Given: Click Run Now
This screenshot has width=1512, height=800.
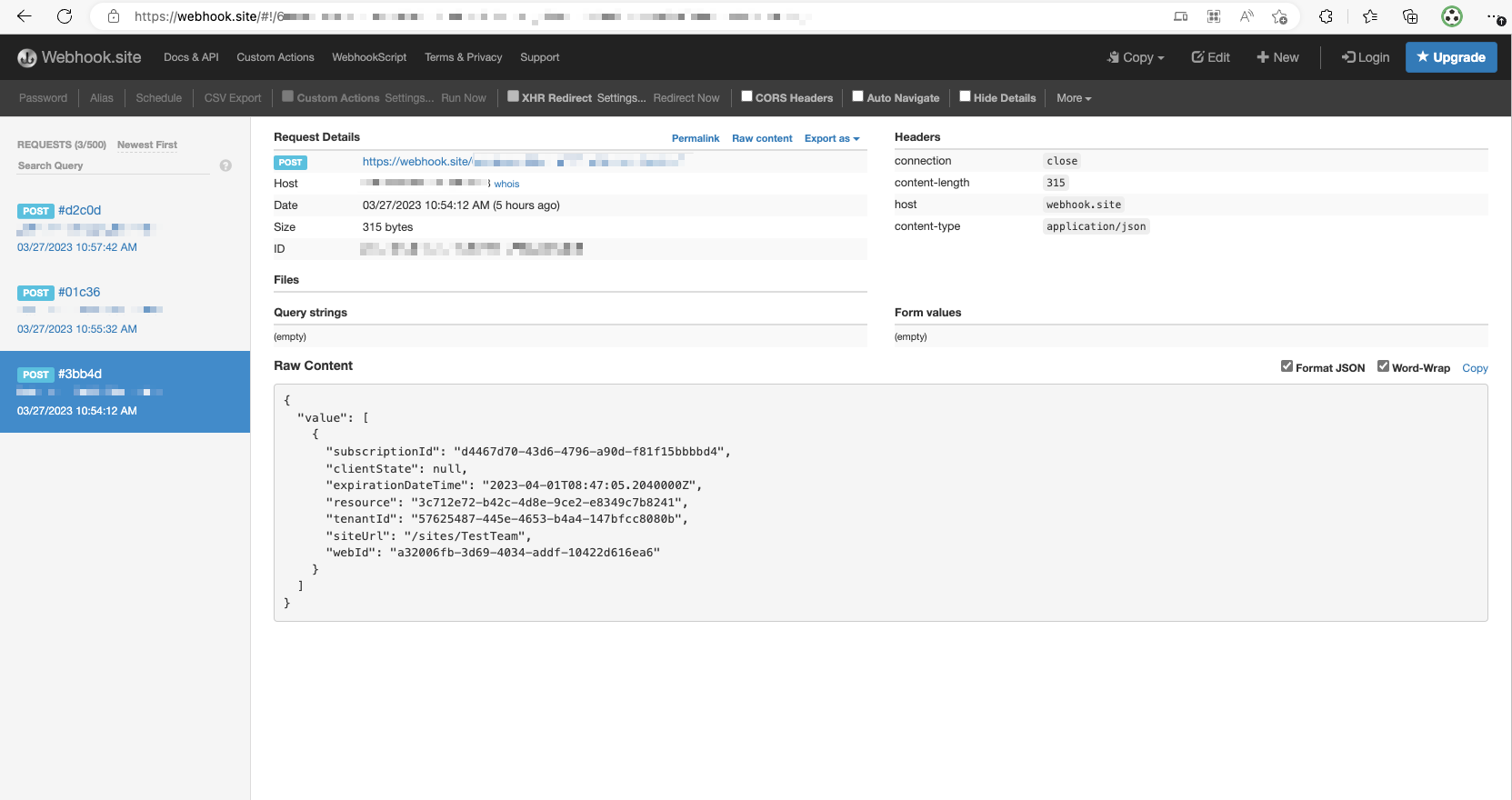Looking at the screenshot, I should click(x=464, y=98).
